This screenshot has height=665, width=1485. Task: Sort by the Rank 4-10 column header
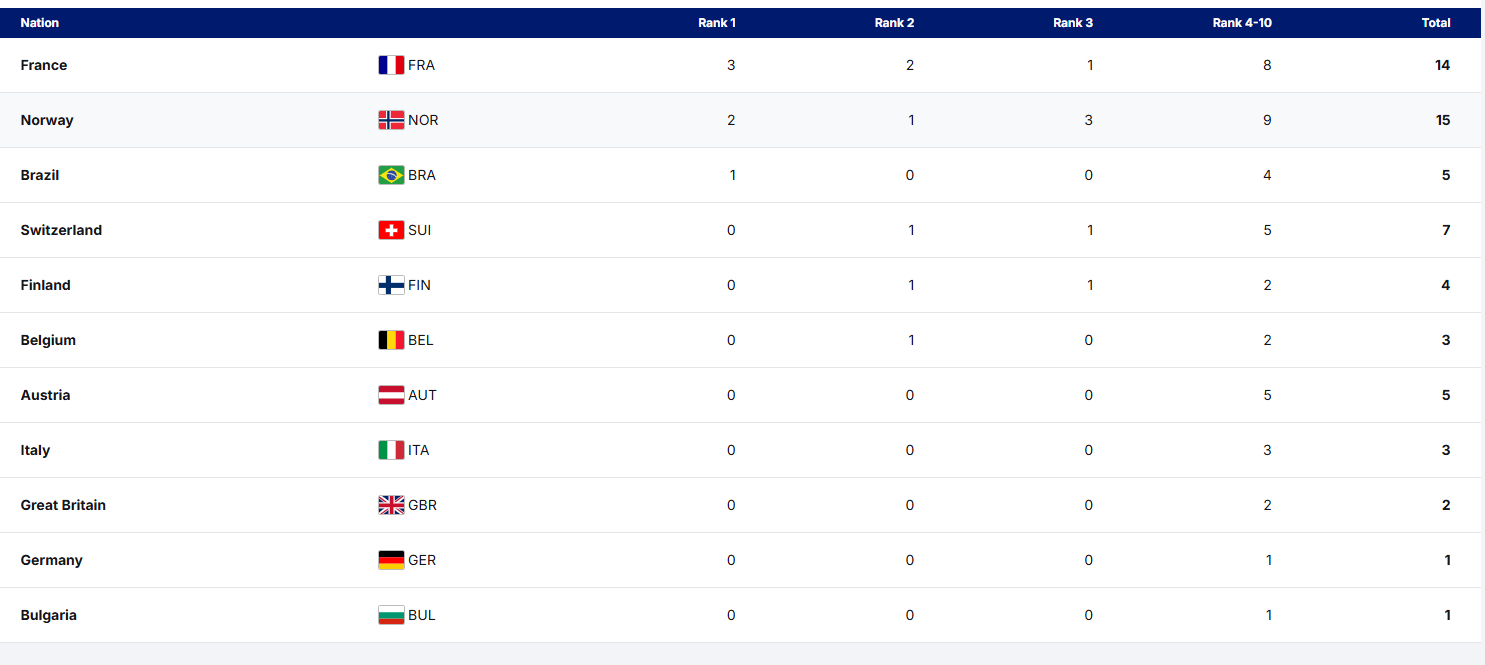coord(1242,23)
